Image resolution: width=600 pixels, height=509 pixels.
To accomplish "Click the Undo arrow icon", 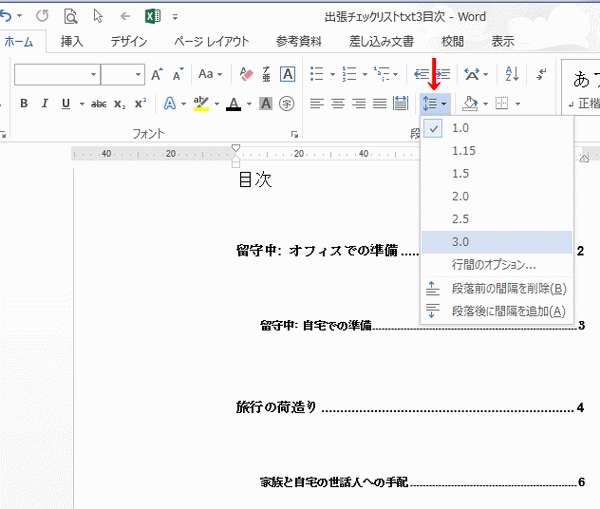I will [5, 16].
